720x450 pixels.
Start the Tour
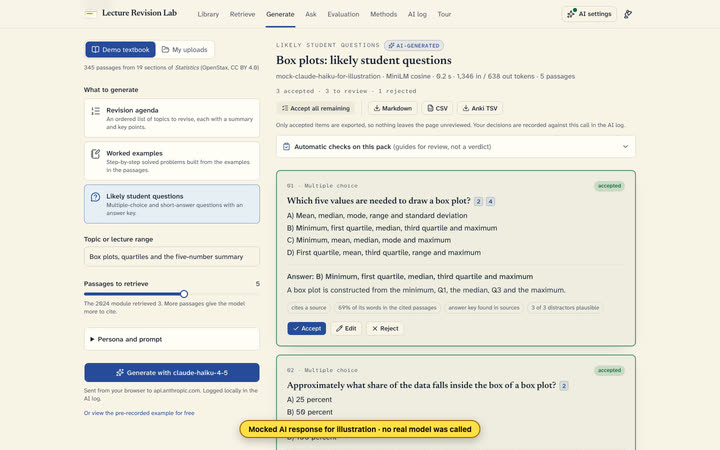444,14
